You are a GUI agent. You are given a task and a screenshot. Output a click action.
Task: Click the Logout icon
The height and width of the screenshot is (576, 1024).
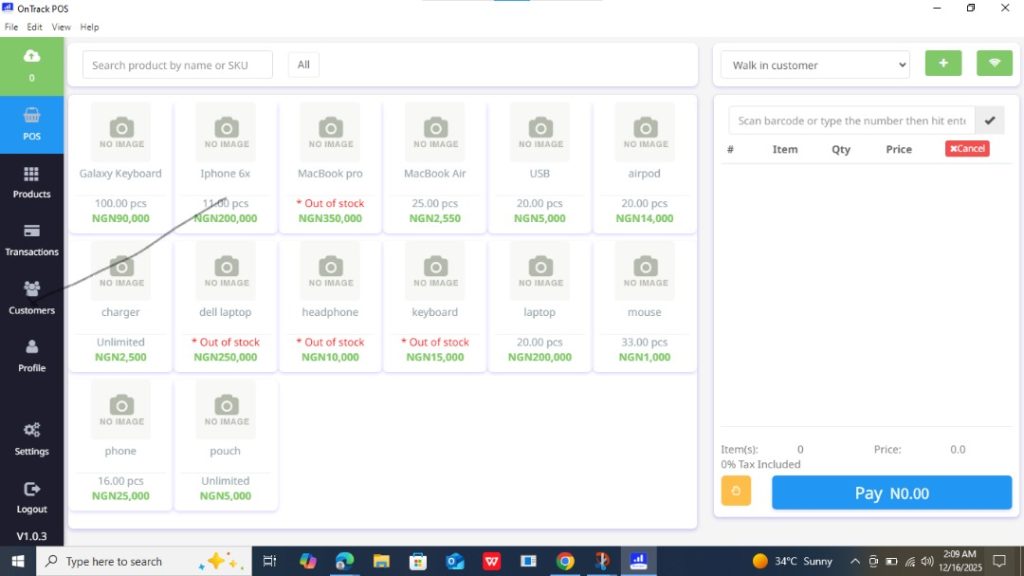pos(31,497)
